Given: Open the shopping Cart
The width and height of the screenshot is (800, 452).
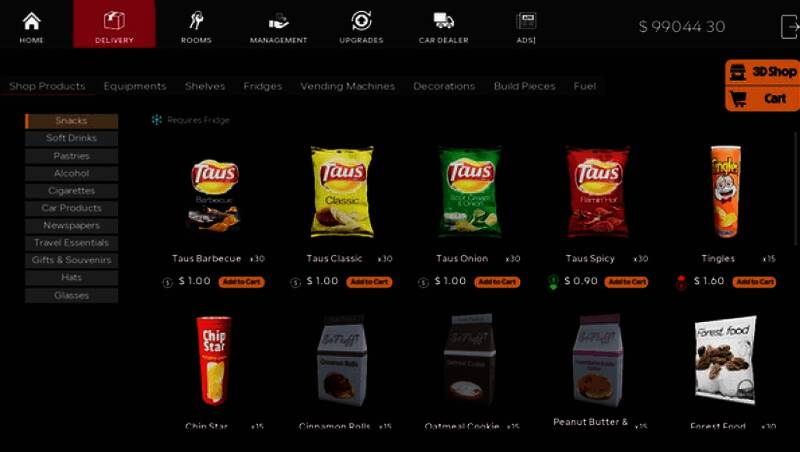Looking at the screenshot, I should (762, 98).
